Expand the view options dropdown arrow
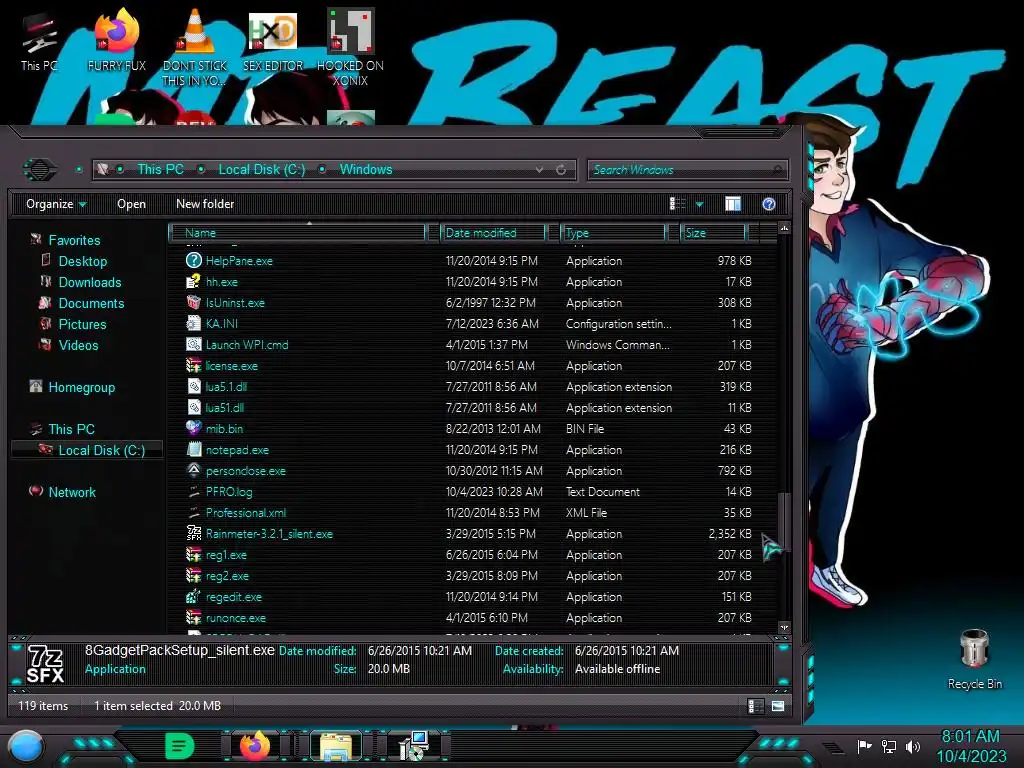1024x768 pixels. [699, 204]
